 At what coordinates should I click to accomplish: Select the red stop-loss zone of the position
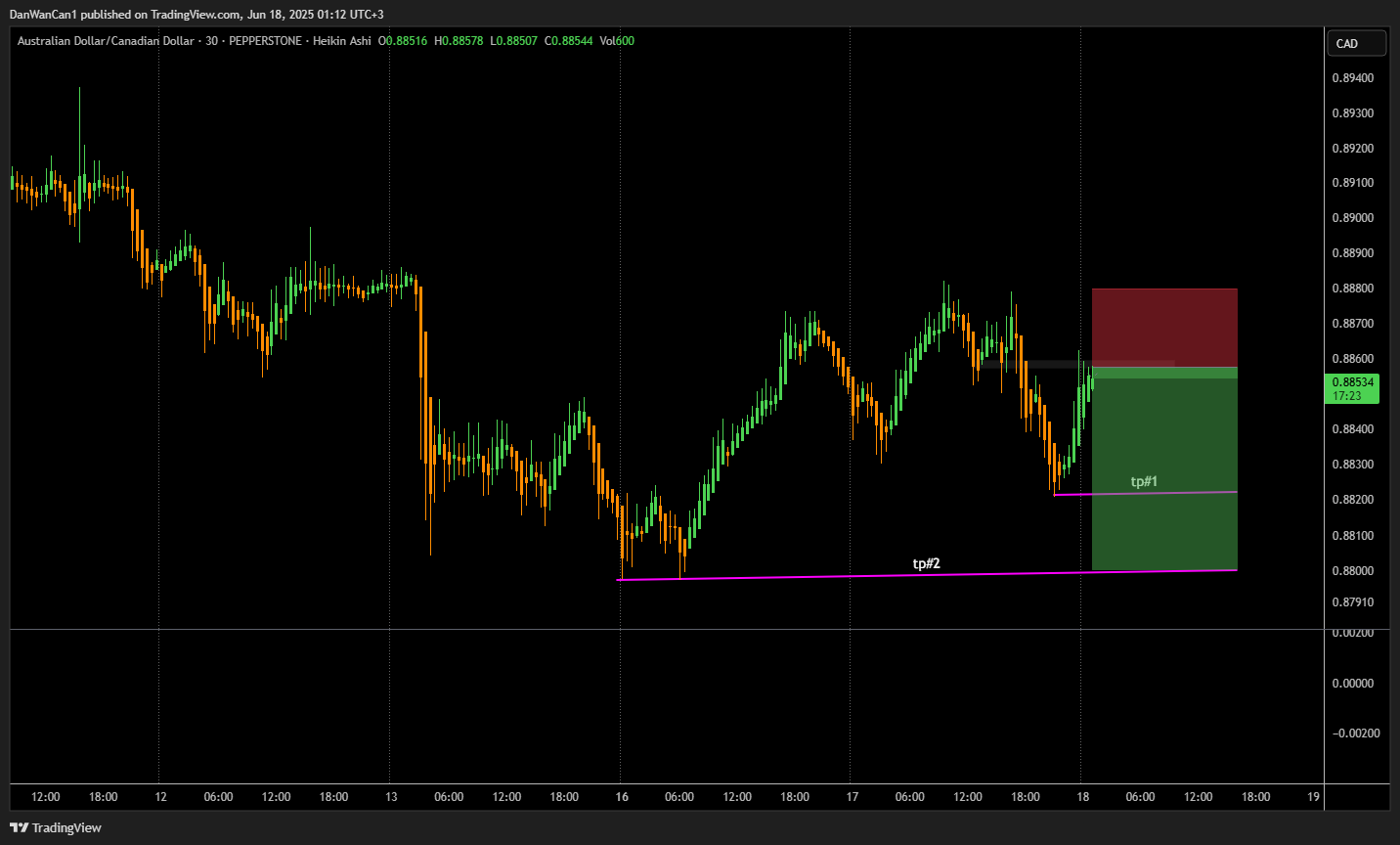coord(1164,328)
